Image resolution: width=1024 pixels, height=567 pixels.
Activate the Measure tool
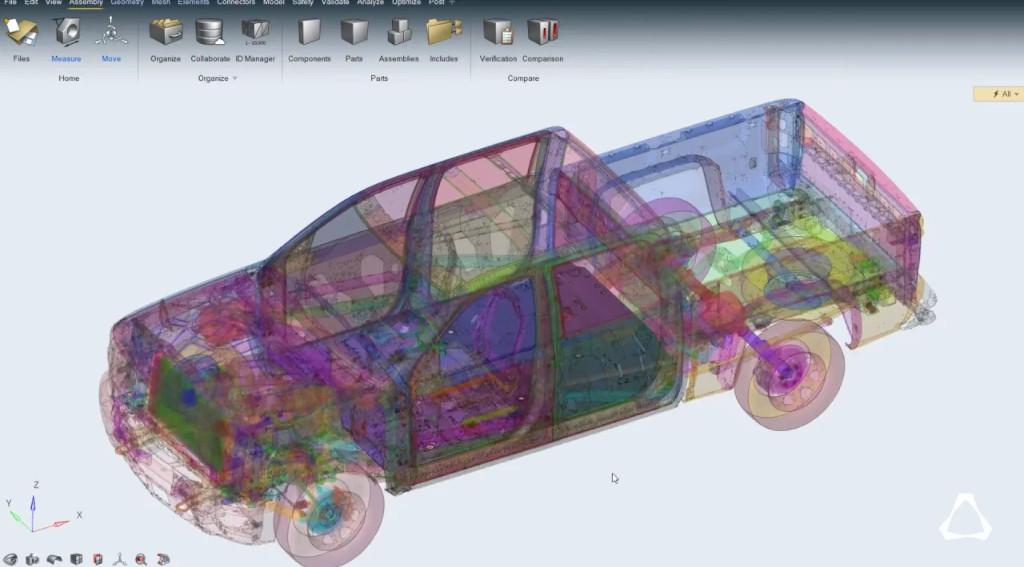(x=66, y=36)
